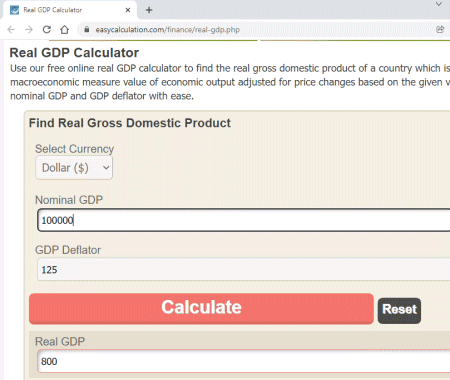View site info via the padlock icon
Image resolution: width=450 pixels, height=380 pixels.
(87, 29)
